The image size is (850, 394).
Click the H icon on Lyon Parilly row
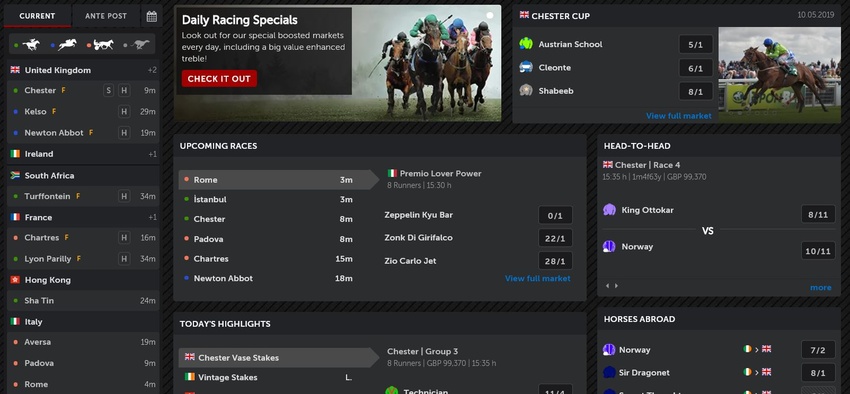point(124,259)
